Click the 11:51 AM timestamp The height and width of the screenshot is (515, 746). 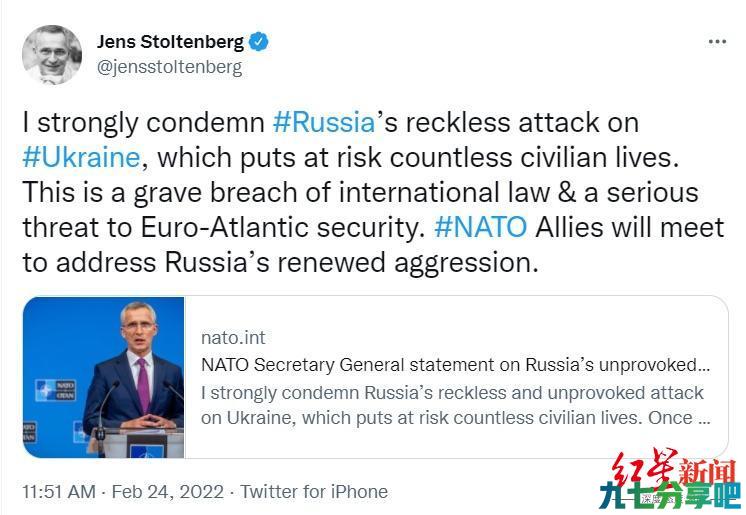(x=59, y=492)
